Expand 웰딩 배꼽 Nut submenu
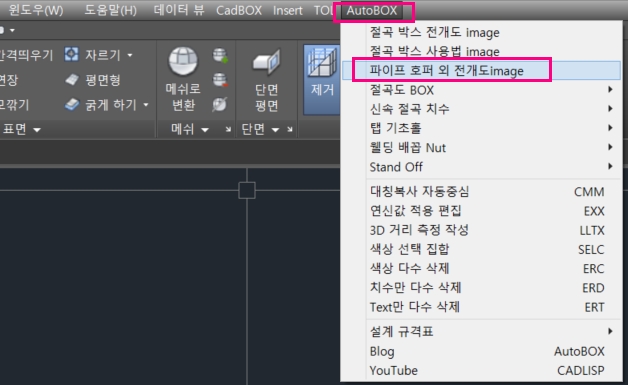 [x=481, y=147]
